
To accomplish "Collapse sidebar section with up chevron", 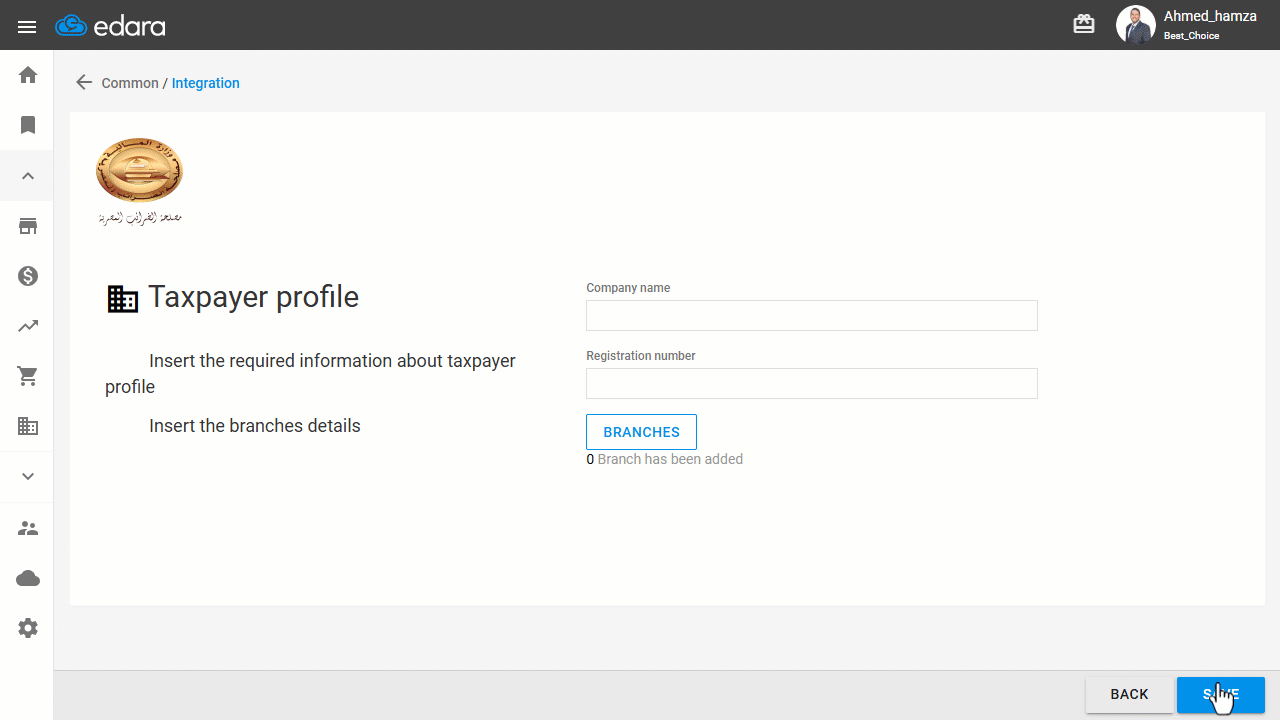I will 28,176.
